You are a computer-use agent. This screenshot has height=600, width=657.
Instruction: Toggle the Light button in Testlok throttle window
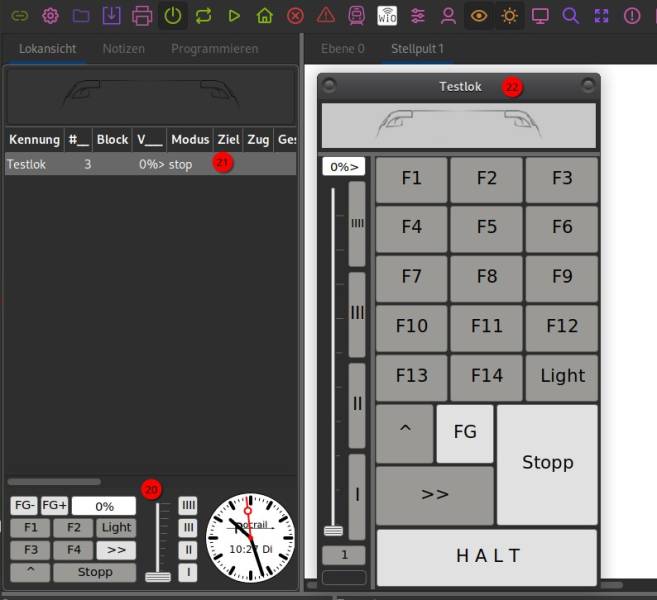562,377
